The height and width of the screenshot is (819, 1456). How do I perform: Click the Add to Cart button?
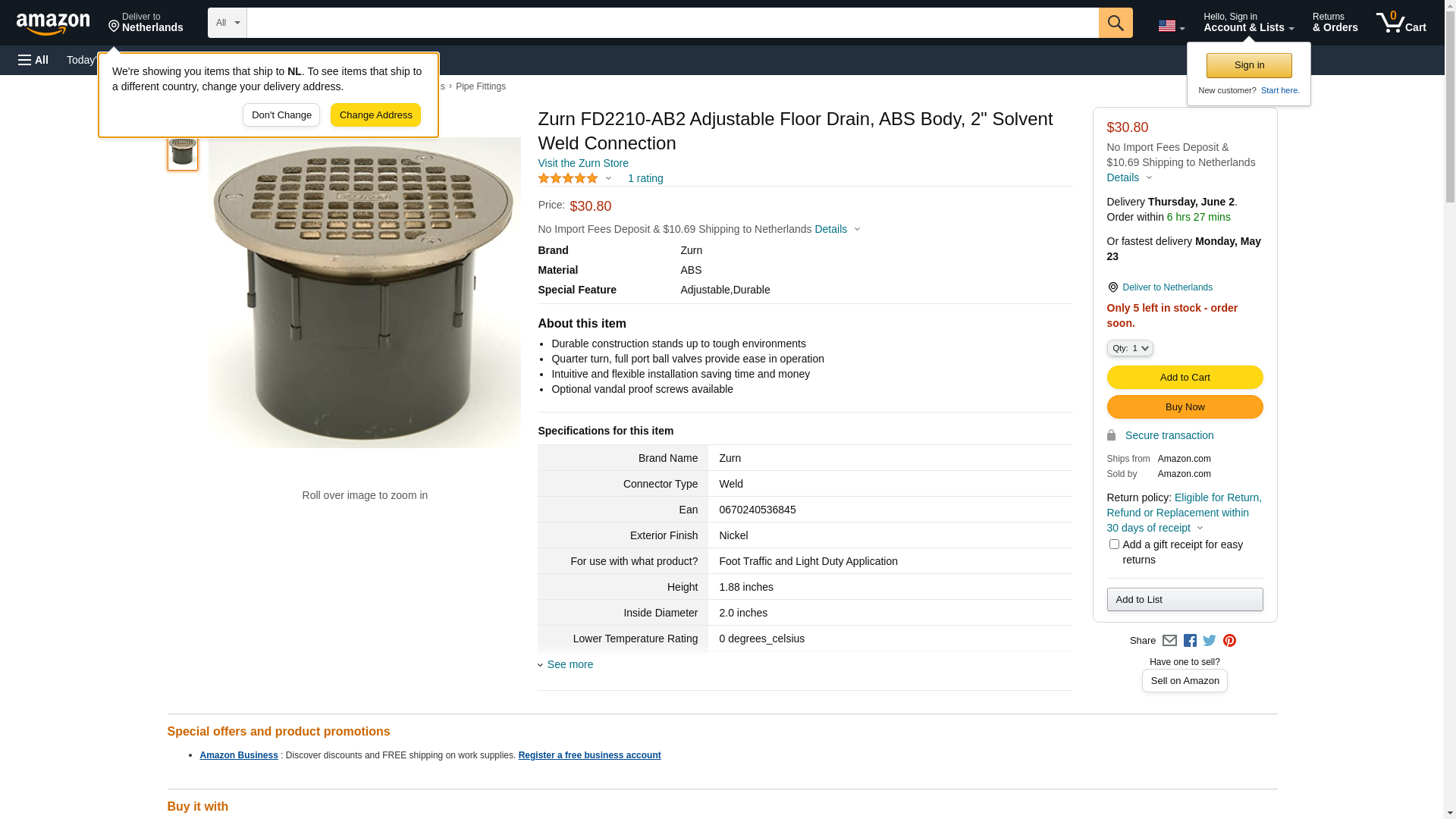point(1185,378)
